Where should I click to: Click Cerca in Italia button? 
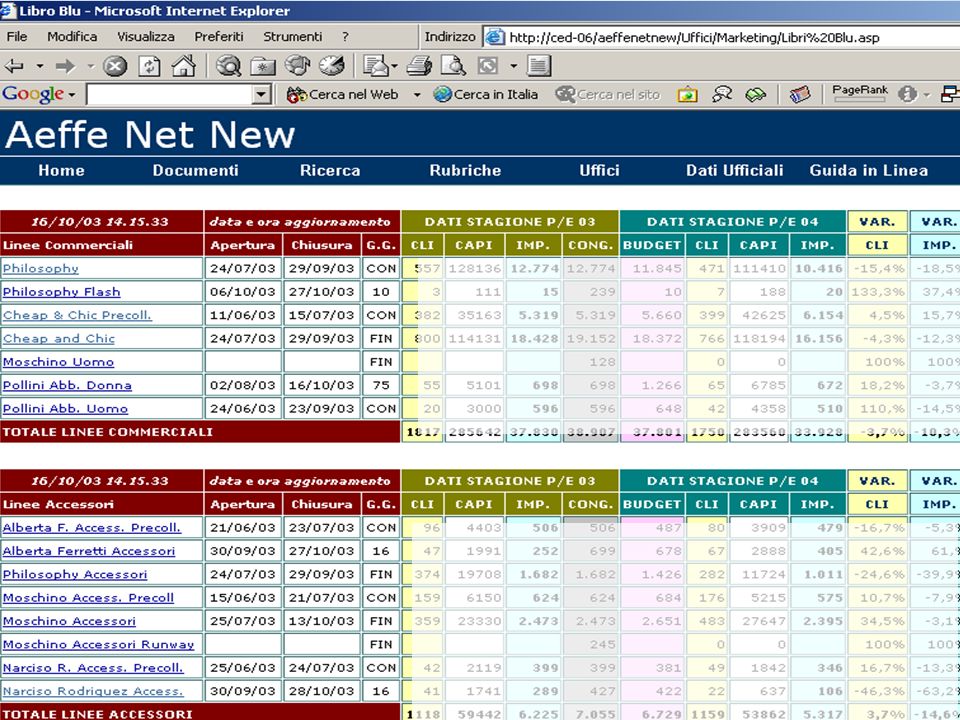pos(486,94)
